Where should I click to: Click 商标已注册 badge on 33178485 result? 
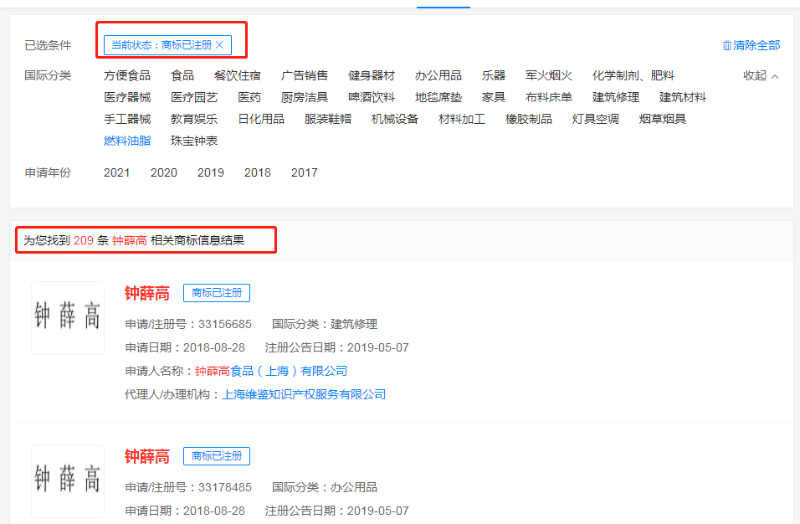click(x=216, y=456)
